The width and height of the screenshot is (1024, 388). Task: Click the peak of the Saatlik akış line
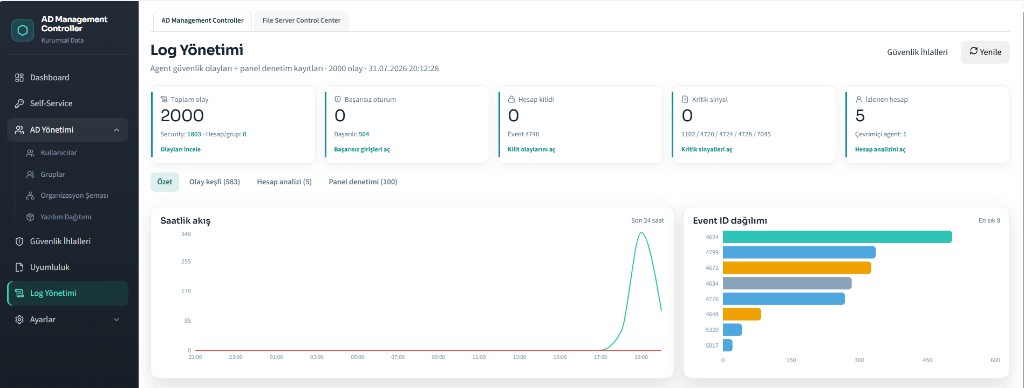tap(642, 233)
